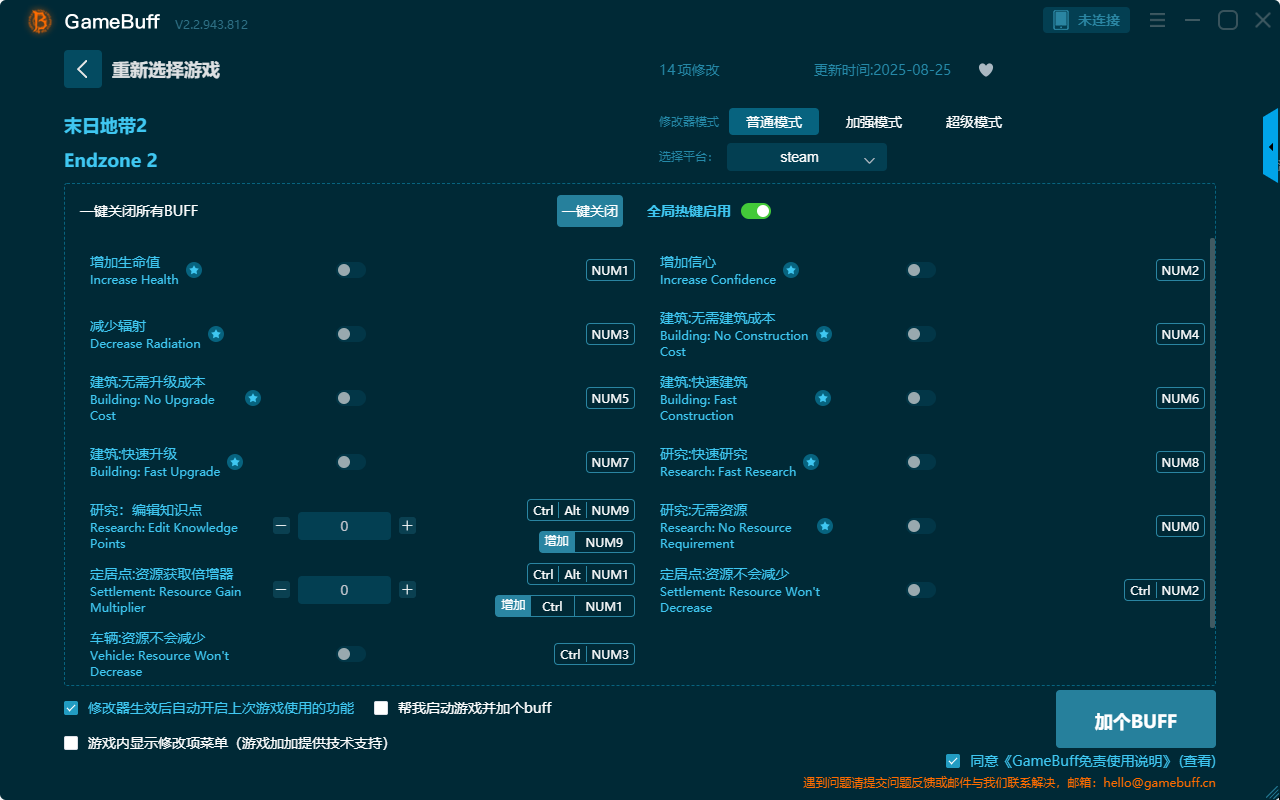The image size is (1280, 800).
Task: Decrease Resource Gain Multiplier with minus
Action: [x=281, y=590]
